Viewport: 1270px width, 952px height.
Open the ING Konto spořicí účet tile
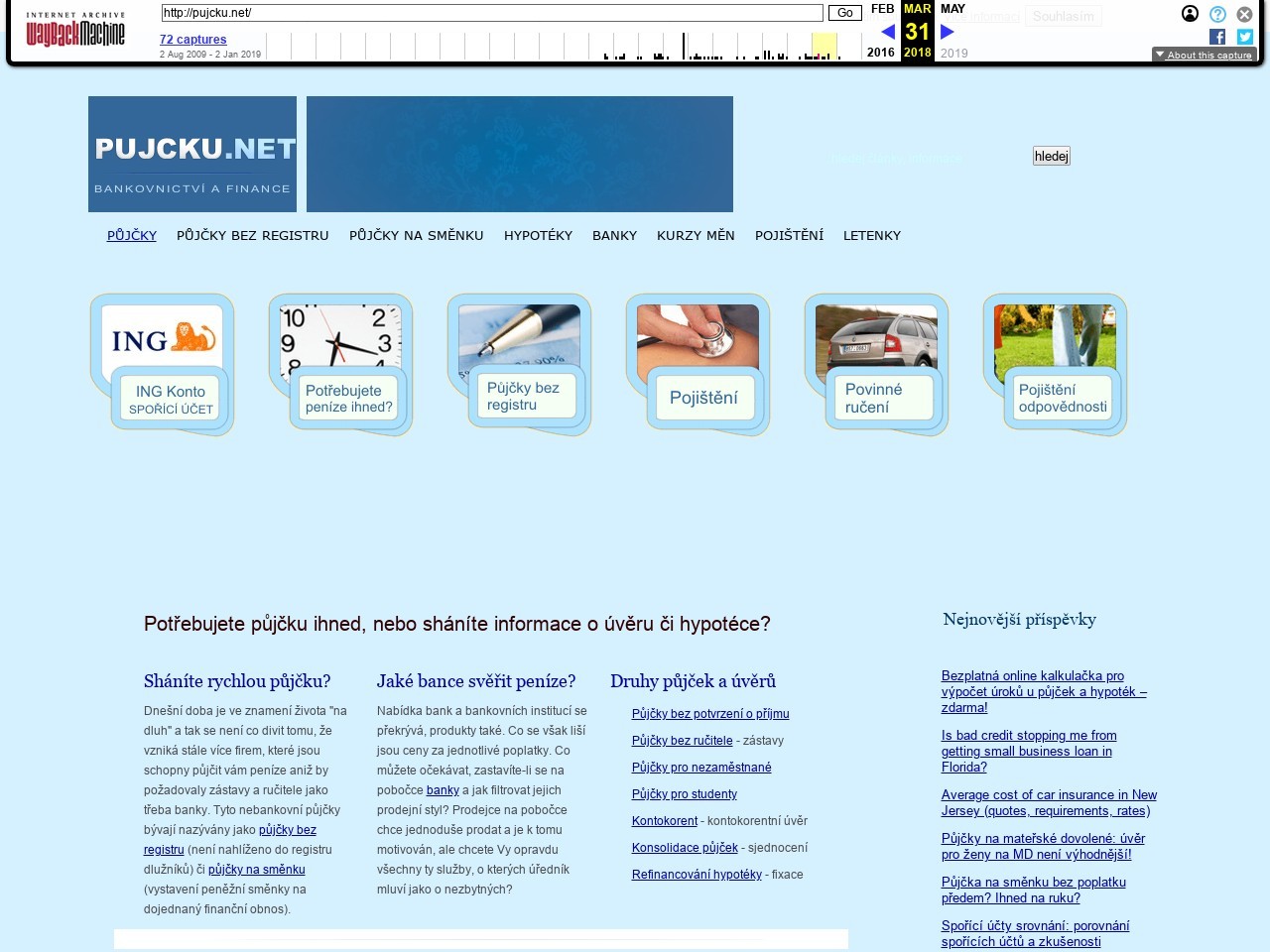163,365
